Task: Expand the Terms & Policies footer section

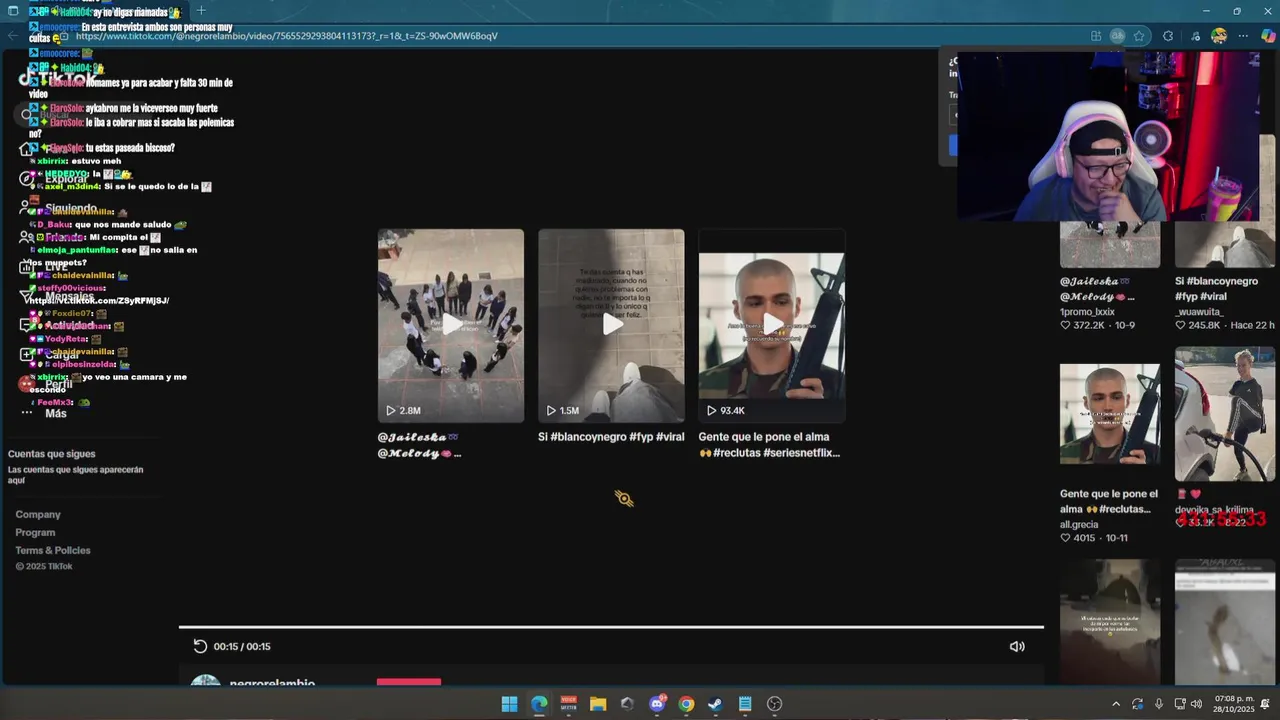Action: tap(53, 550)
